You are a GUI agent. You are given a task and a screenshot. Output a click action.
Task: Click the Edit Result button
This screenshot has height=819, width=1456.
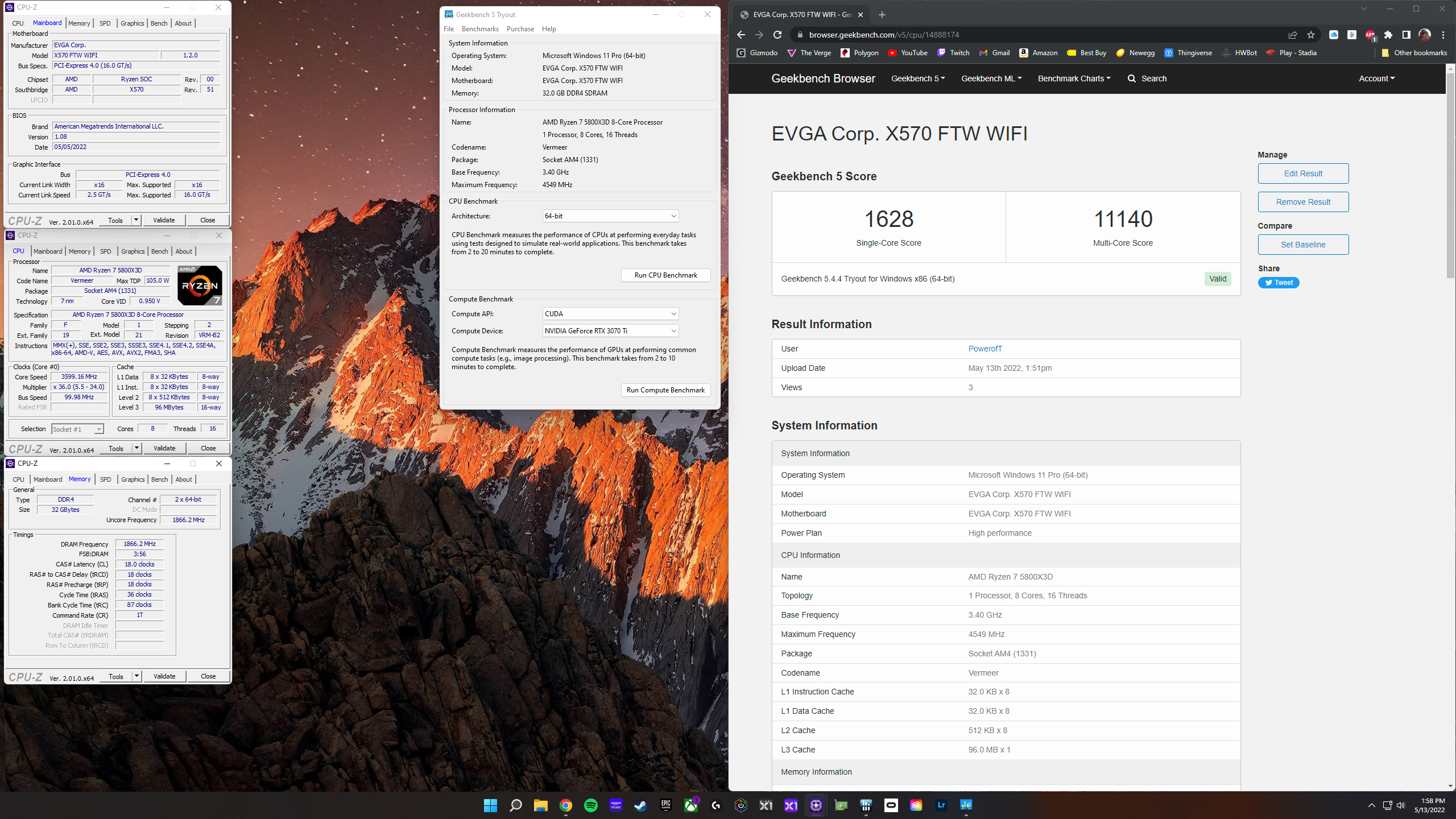[x=1303, y=173]
